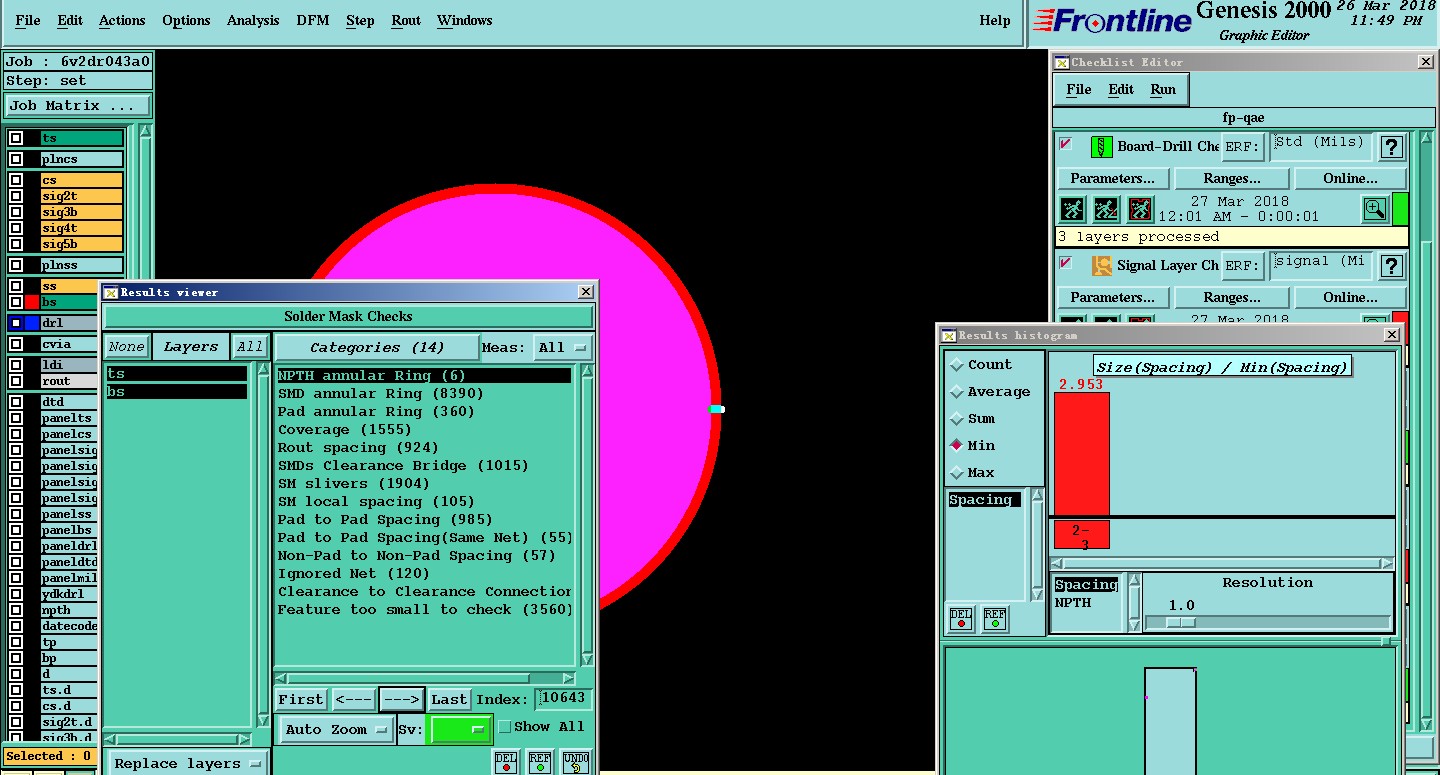The height and width of the screenshot is (775, 1440).
Task: Click the Job Matrix button
Action: click(x=78, y=106)
